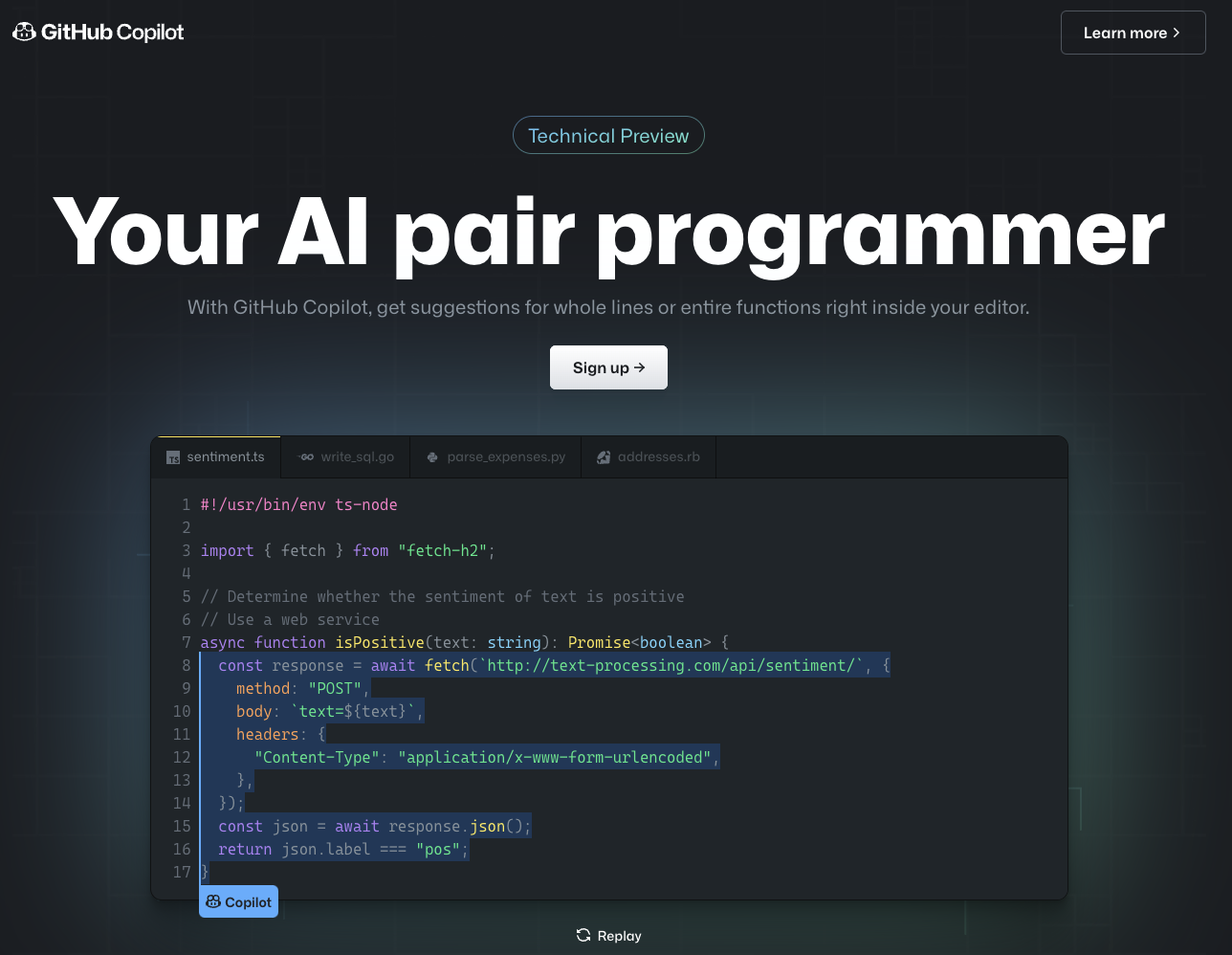Click line number 17 in the gutter

coord(182,872)
